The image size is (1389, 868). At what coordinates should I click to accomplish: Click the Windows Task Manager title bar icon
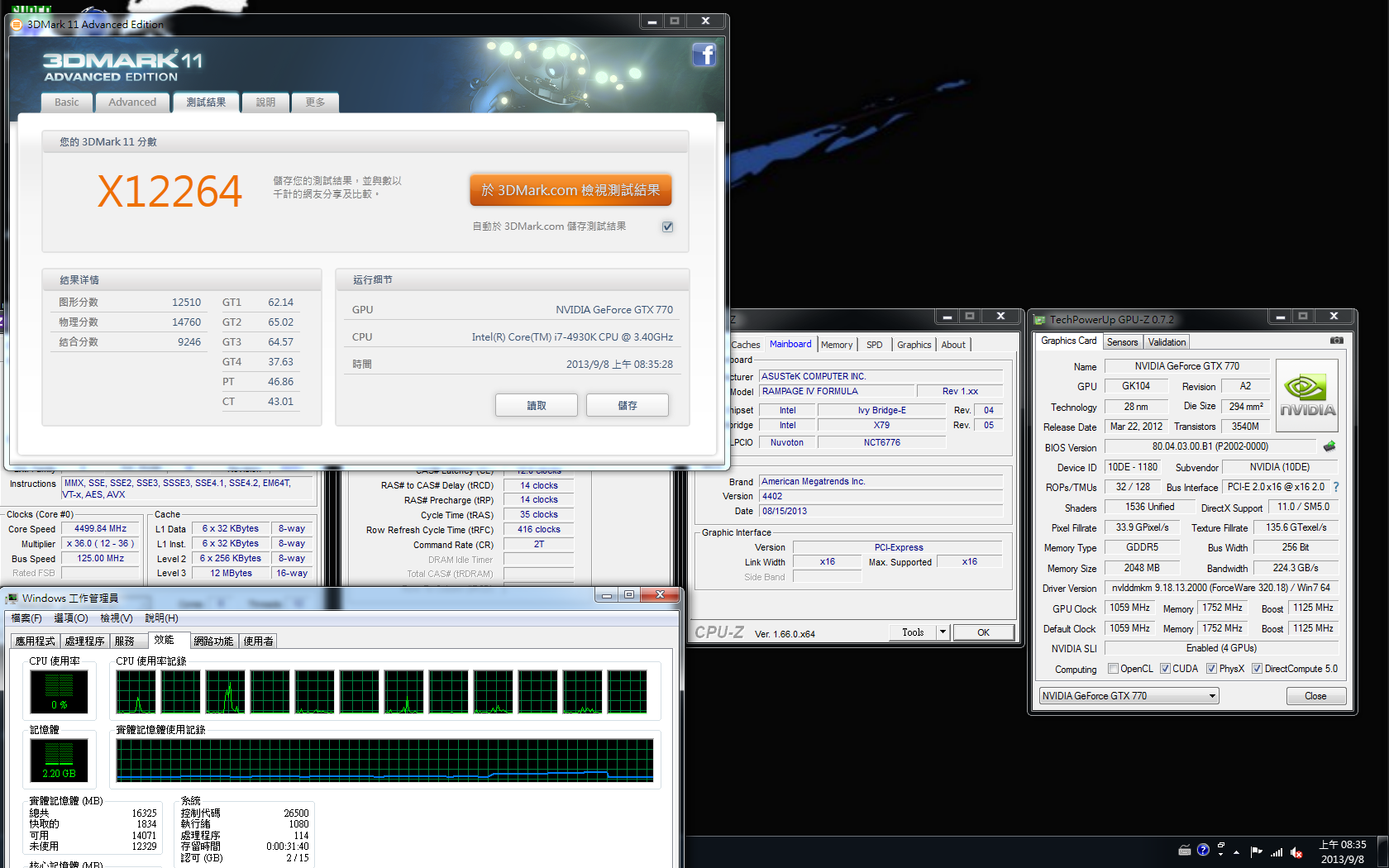pyautogui.click(x=12, y=598)
